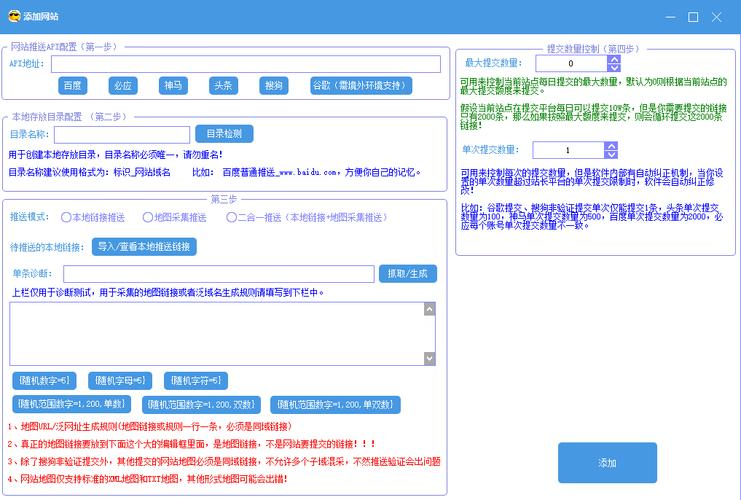Choose the 头条 push API
The image size is (741, 500).
tap(224, 86)
